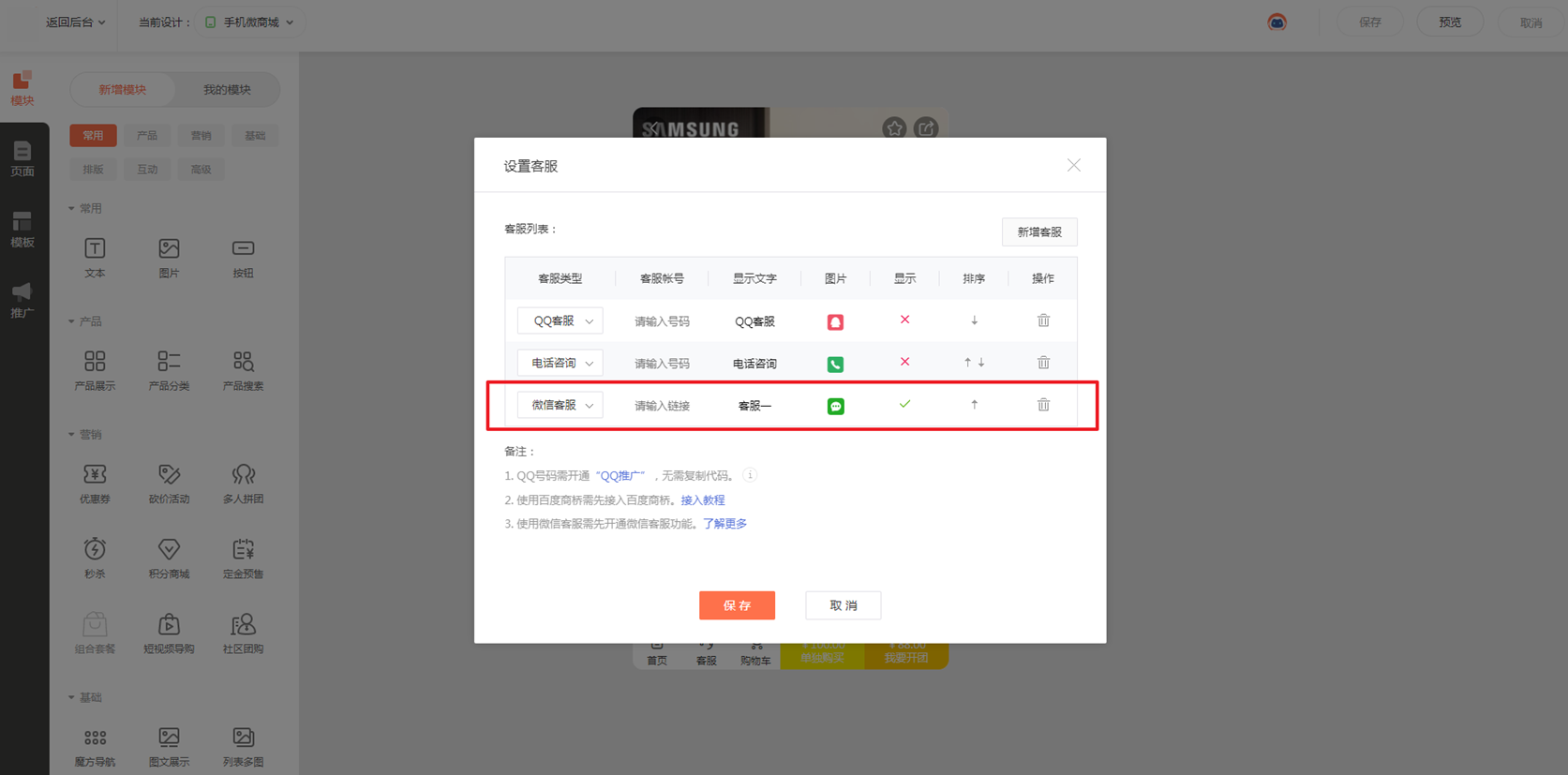The image size is (1568, 775).
Task: Open the 模板 sidebar panel
Action: [22, 230]
